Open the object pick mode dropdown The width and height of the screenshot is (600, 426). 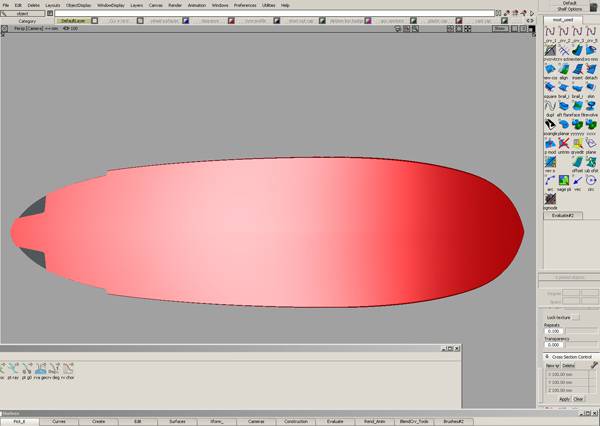point(23,13)
